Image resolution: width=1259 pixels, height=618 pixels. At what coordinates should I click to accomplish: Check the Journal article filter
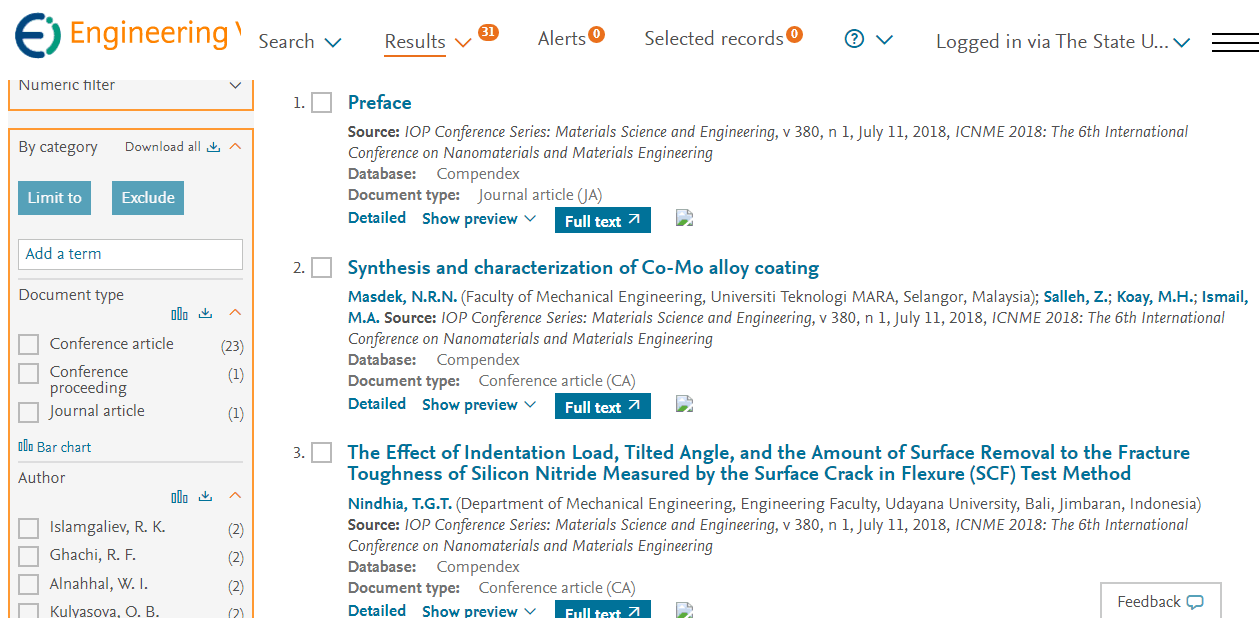[29, 412]
